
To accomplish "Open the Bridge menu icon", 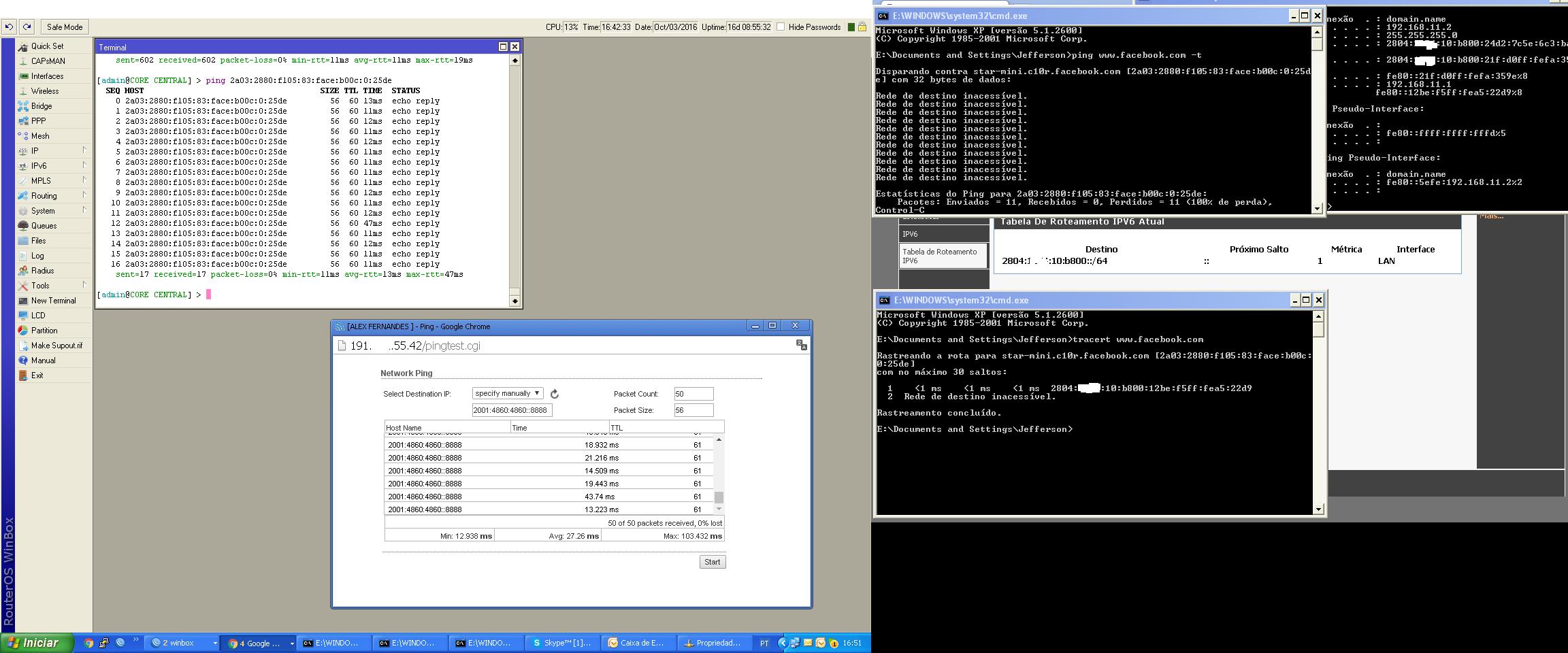I will pos(23,106).
